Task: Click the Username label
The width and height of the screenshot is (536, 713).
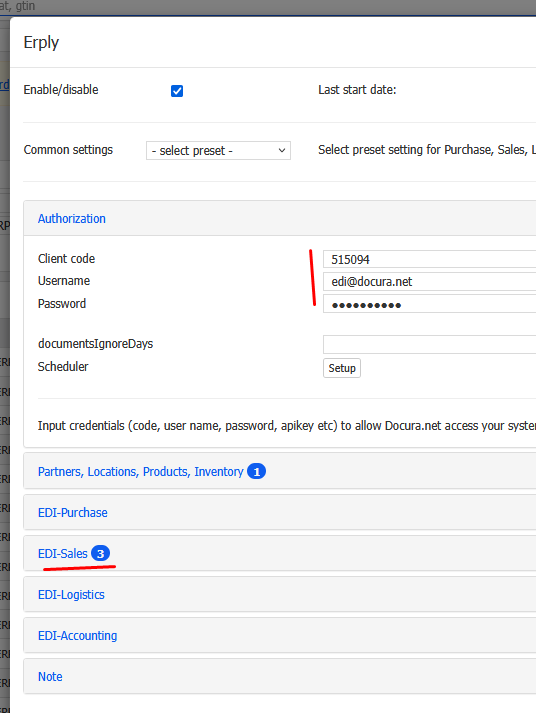Action: point(64,281)
